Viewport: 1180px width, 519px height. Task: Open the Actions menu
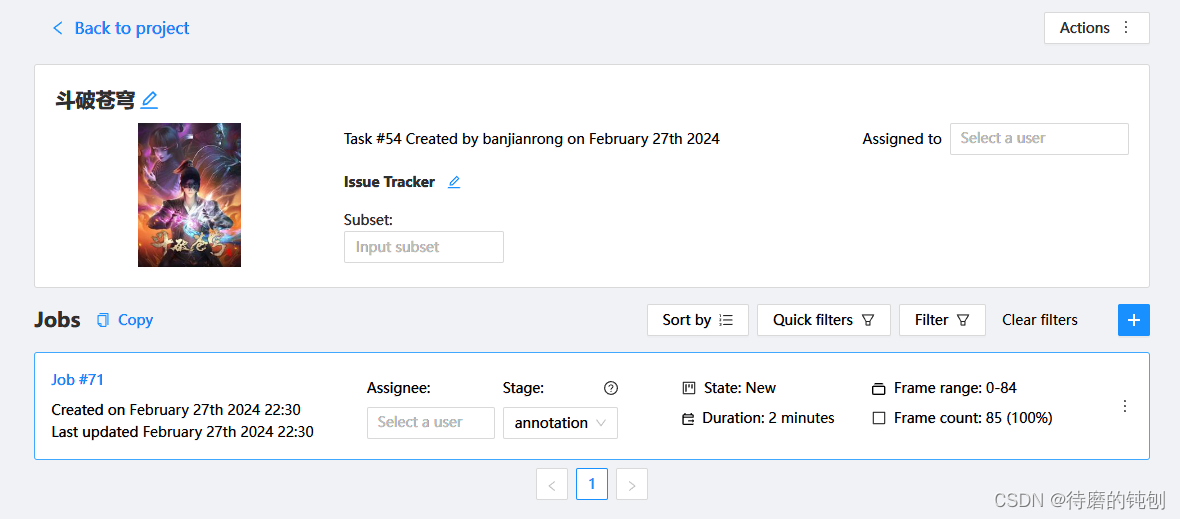[1096, 28]
